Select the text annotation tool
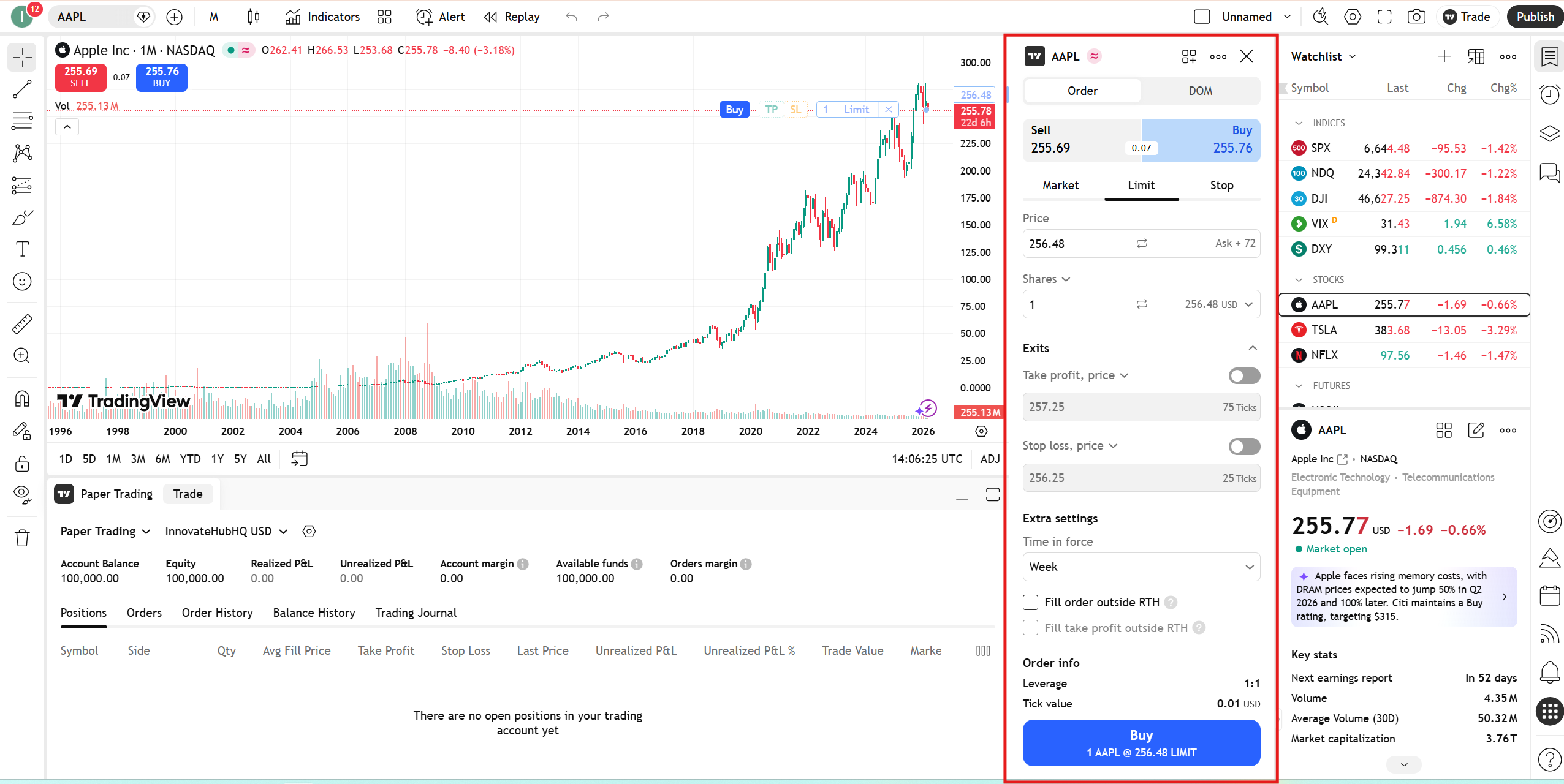Image resolution: width=1564 pixels, height=784 pixels. 22,249
